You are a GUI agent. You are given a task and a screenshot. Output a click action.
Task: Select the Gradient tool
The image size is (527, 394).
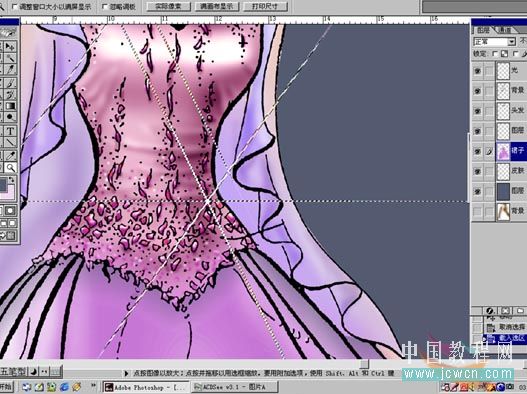click(10, 106)
